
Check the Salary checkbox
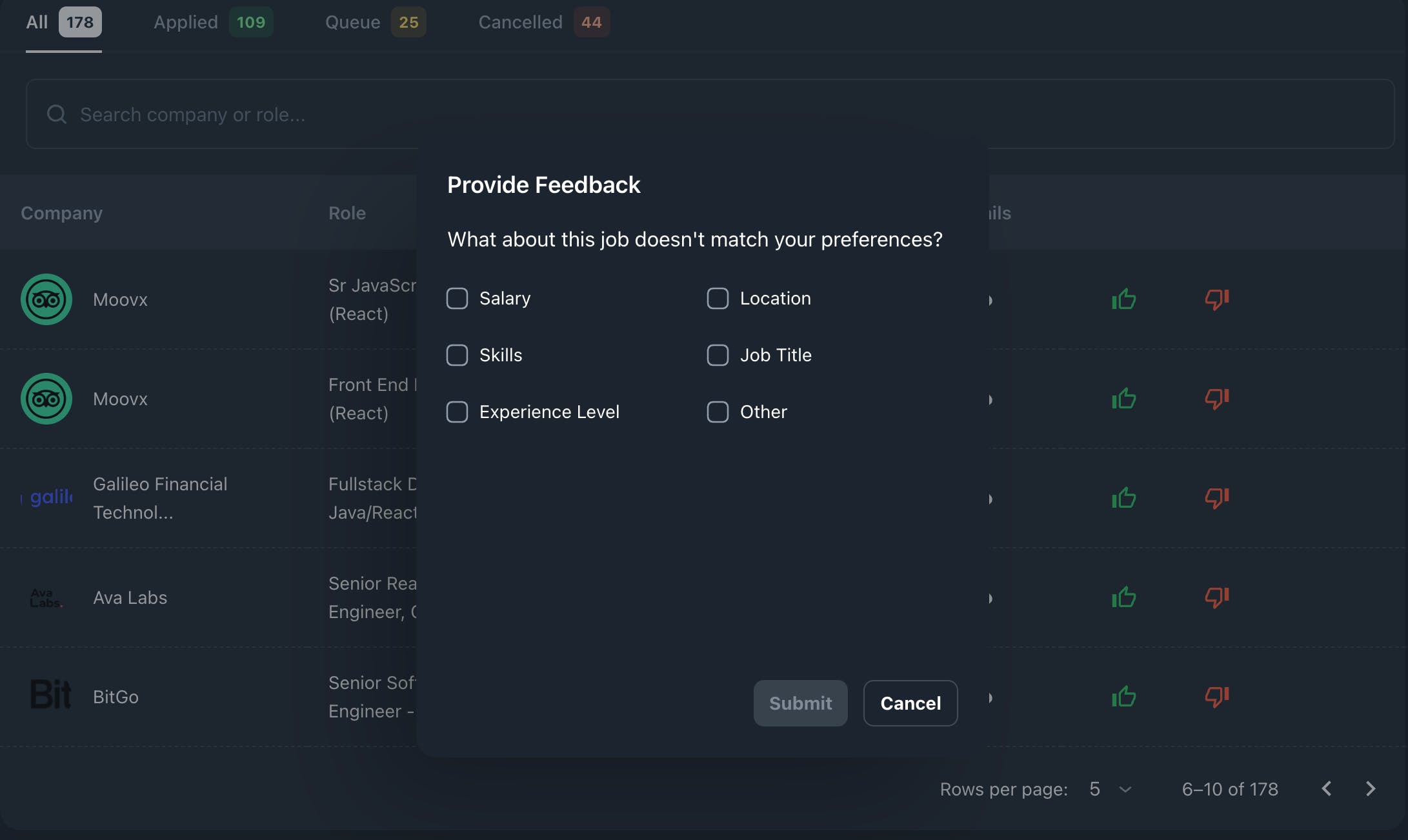click(x=457, y=298)
